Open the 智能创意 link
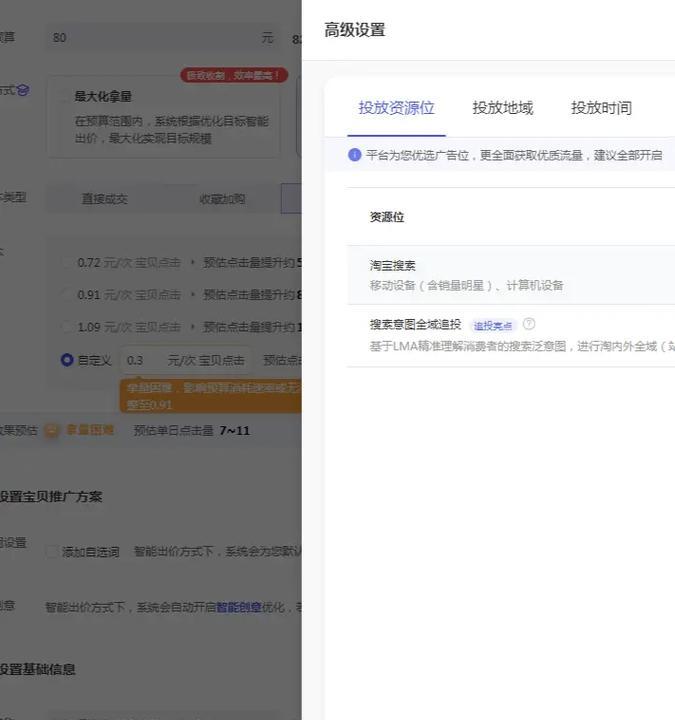 [239, 608]
